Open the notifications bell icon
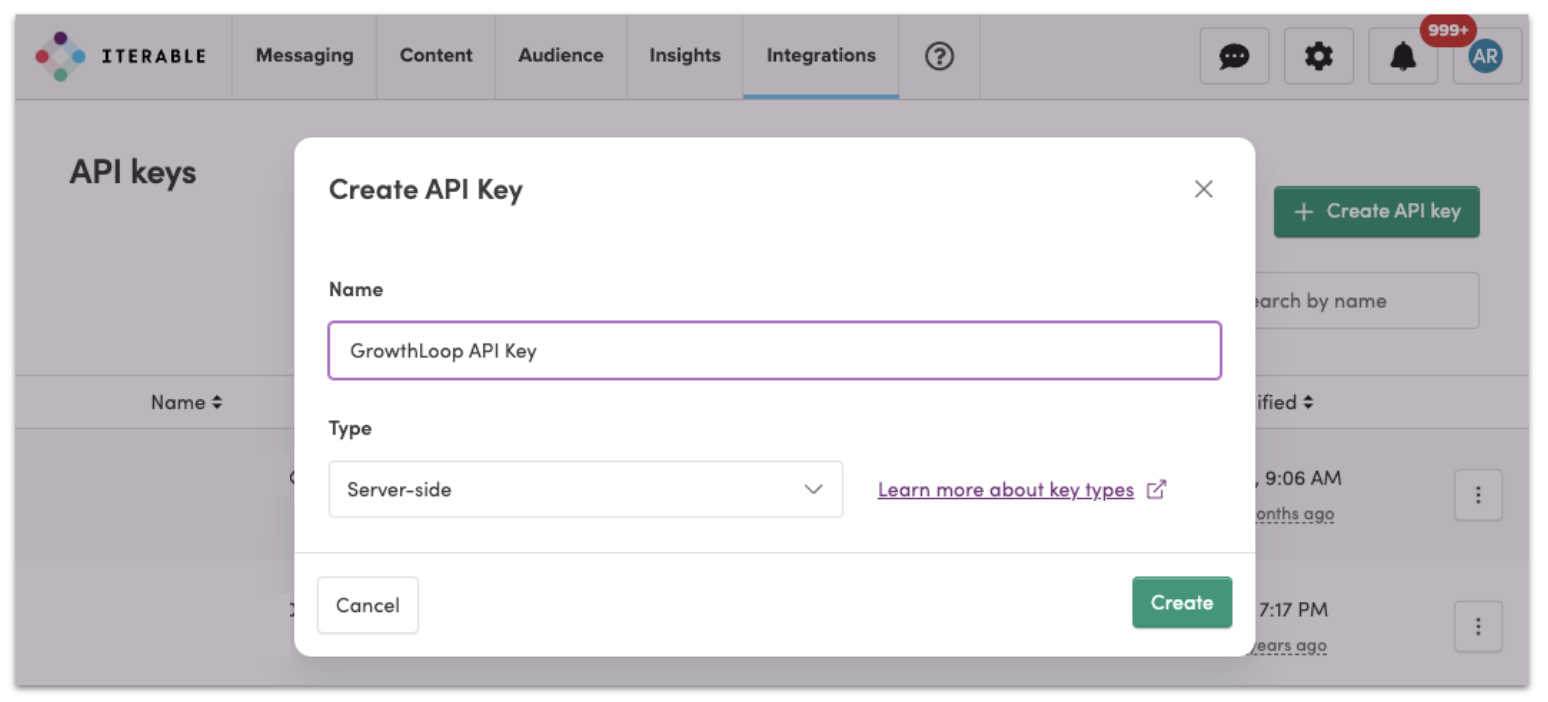Image resolution: width=1548 pixels, height=702 pixels. pyautogui.click(x=1403, y=57)
